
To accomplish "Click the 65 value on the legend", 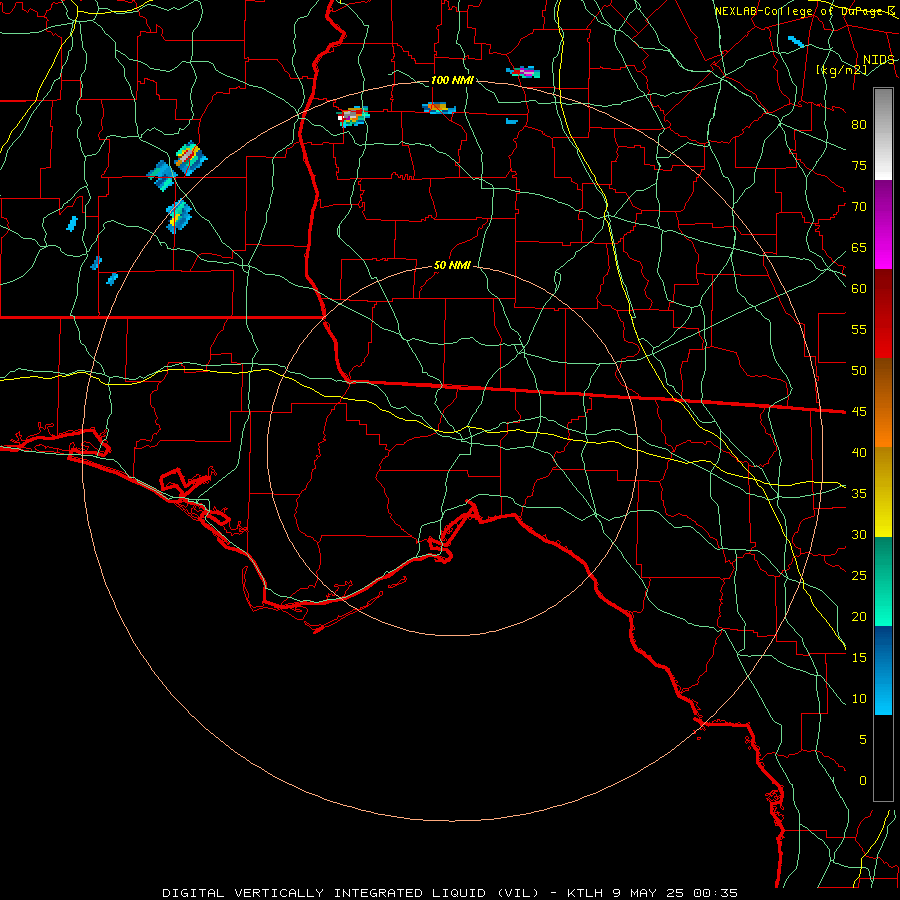I will 859,247.
